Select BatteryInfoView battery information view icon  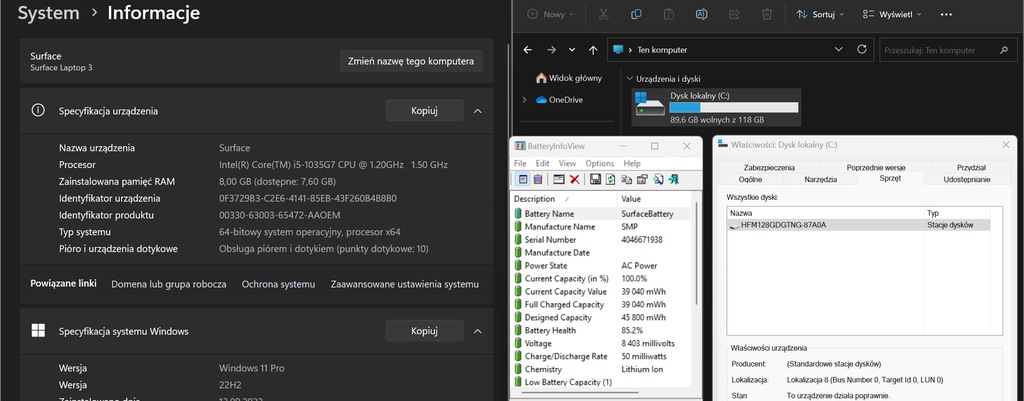pyautogui.click(x=523, y=179)
